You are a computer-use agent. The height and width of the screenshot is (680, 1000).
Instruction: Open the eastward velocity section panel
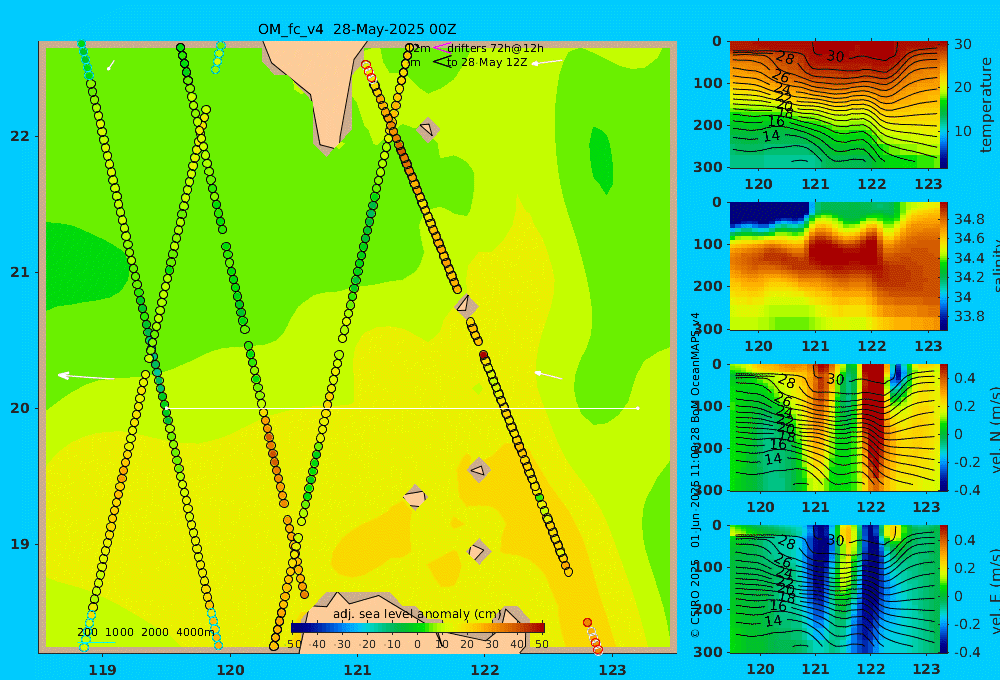tap(834, 589)
